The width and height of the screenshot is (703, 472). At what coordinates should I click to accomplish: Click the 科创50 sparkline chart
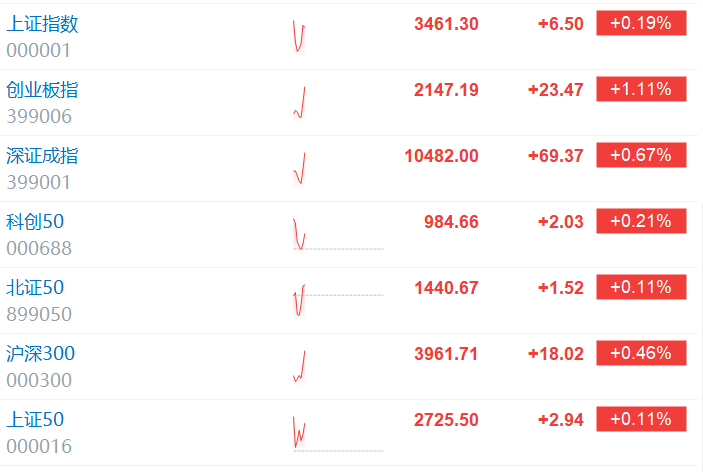[x=338, y=234]
